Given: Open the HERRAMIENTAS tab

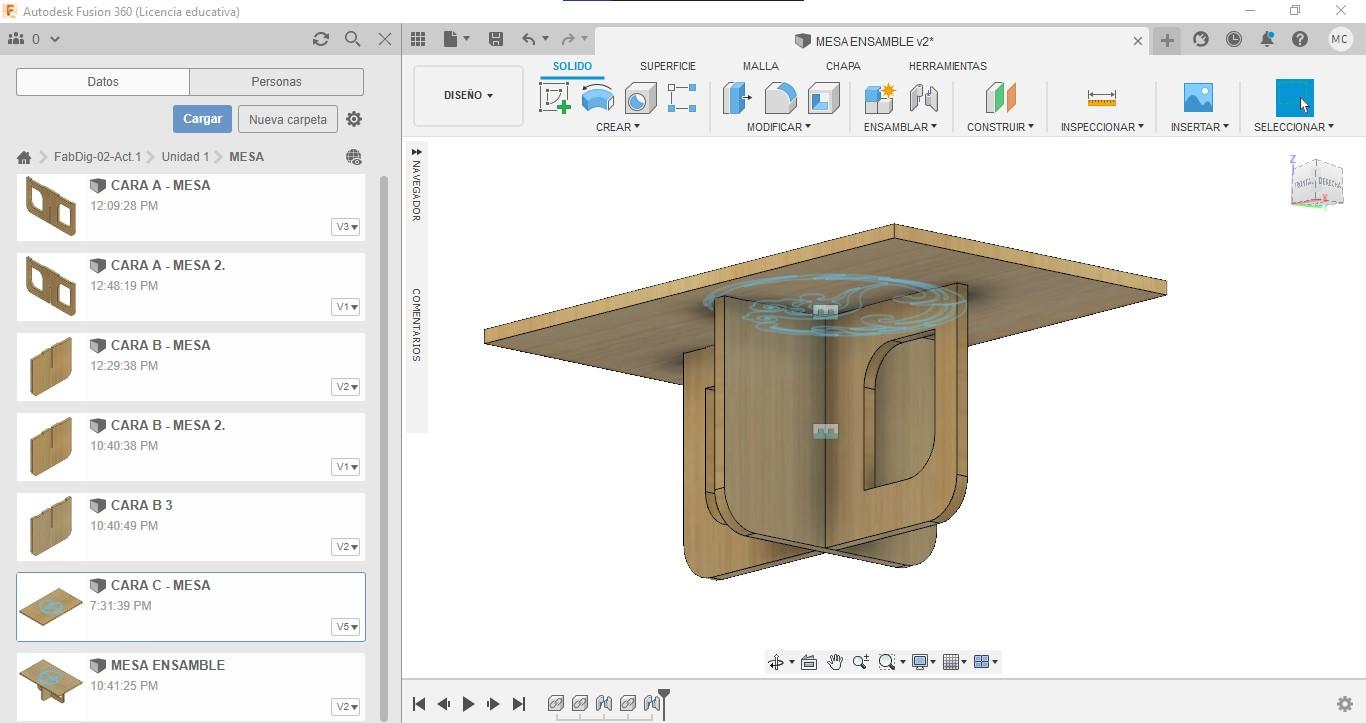Looking at the screenshot, I should pos(947,66).
